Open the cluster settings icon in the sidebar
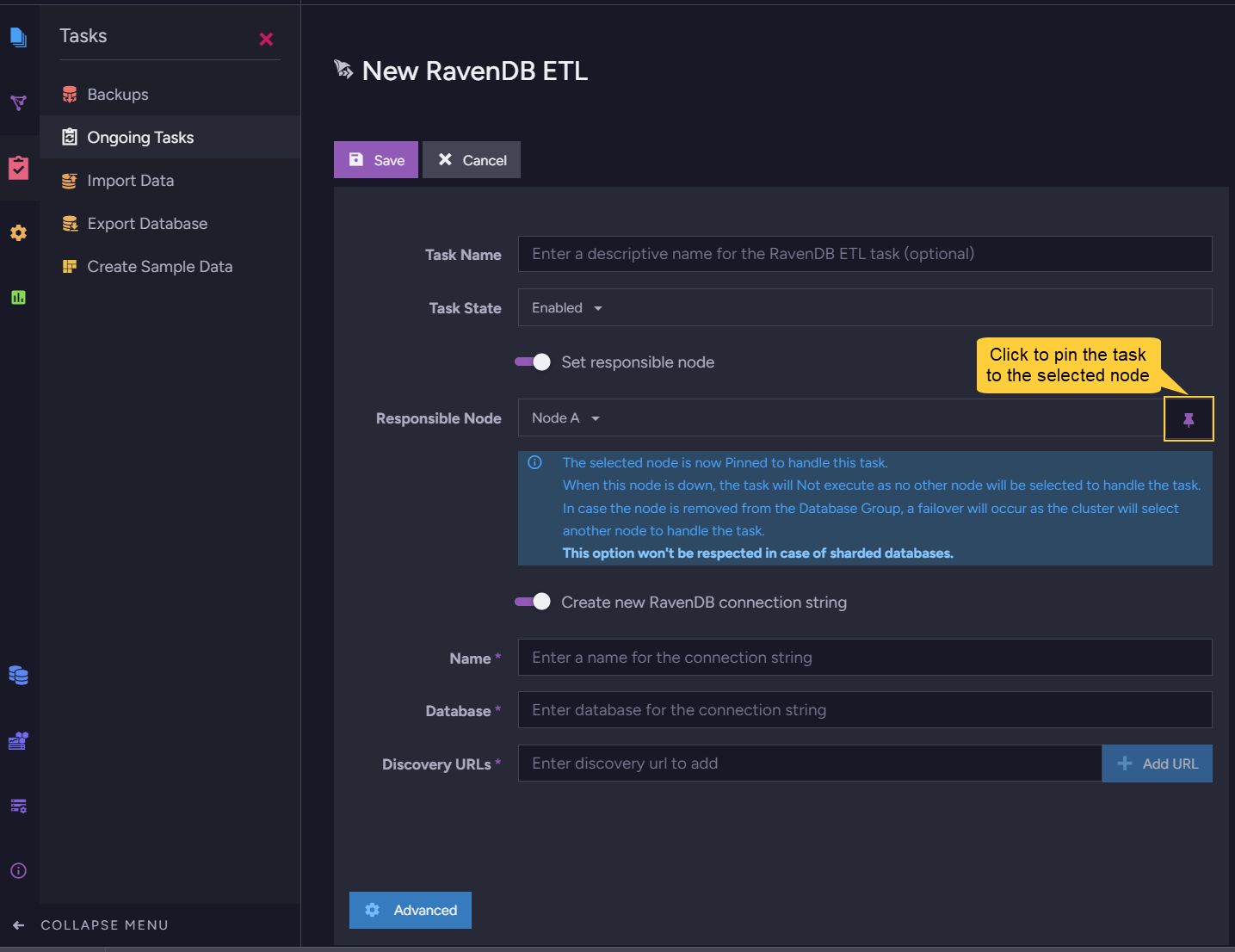This screenshot has height=952, width=1235. coord(18,806)
